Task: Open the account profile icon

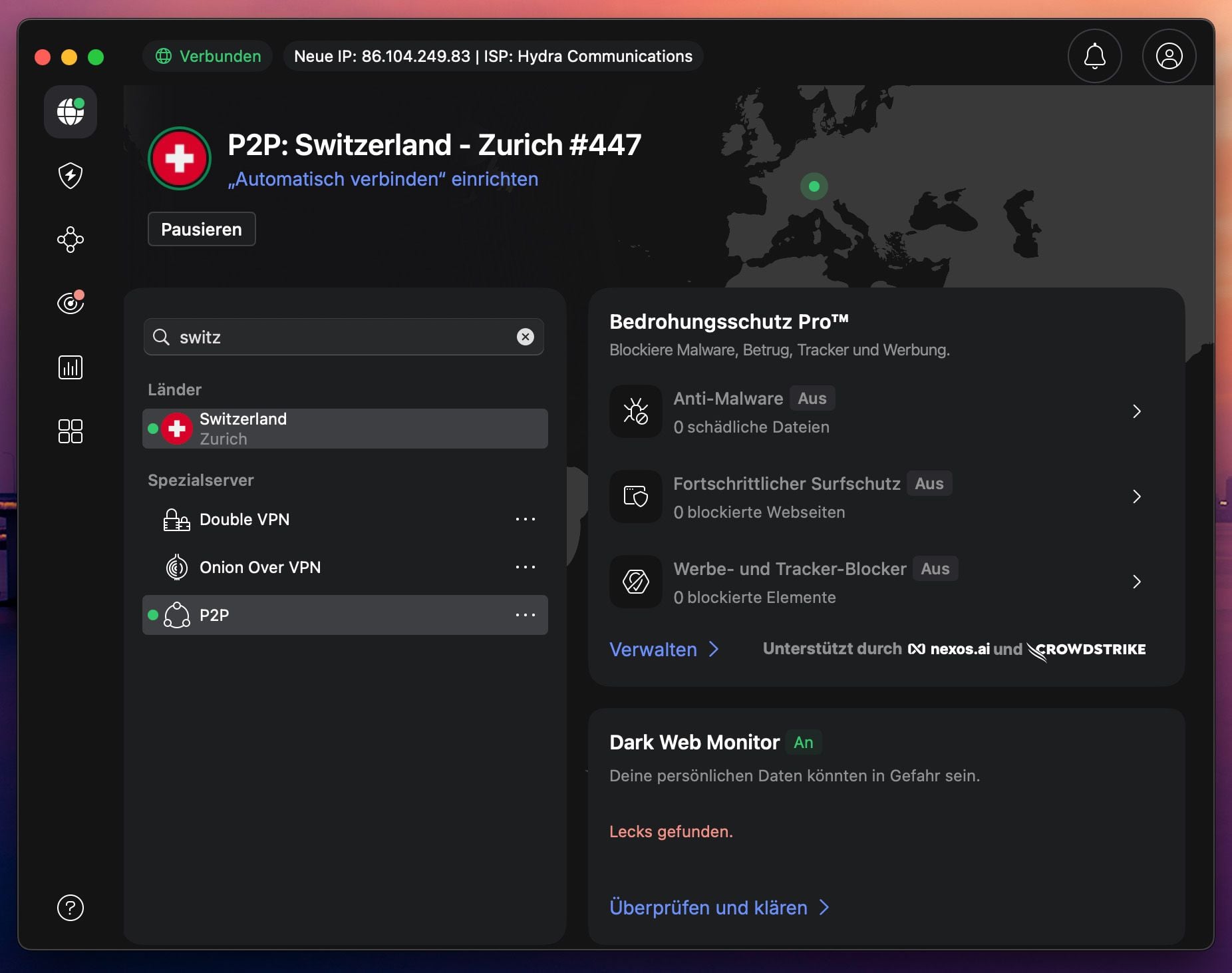Action: tap(1169, 56)
